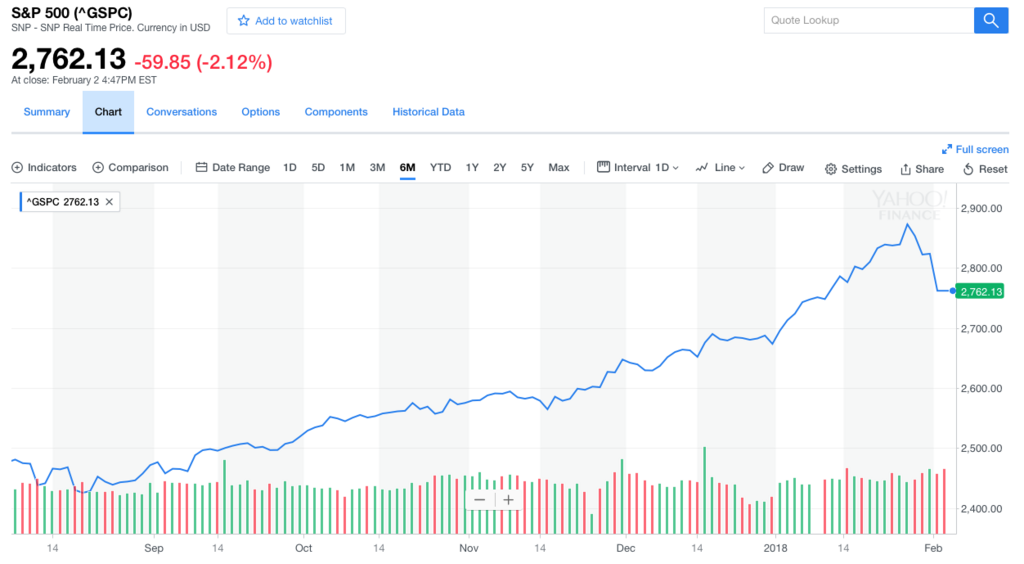1024x564 pixels.
Task: Open chart Settings
Action: 853,169
